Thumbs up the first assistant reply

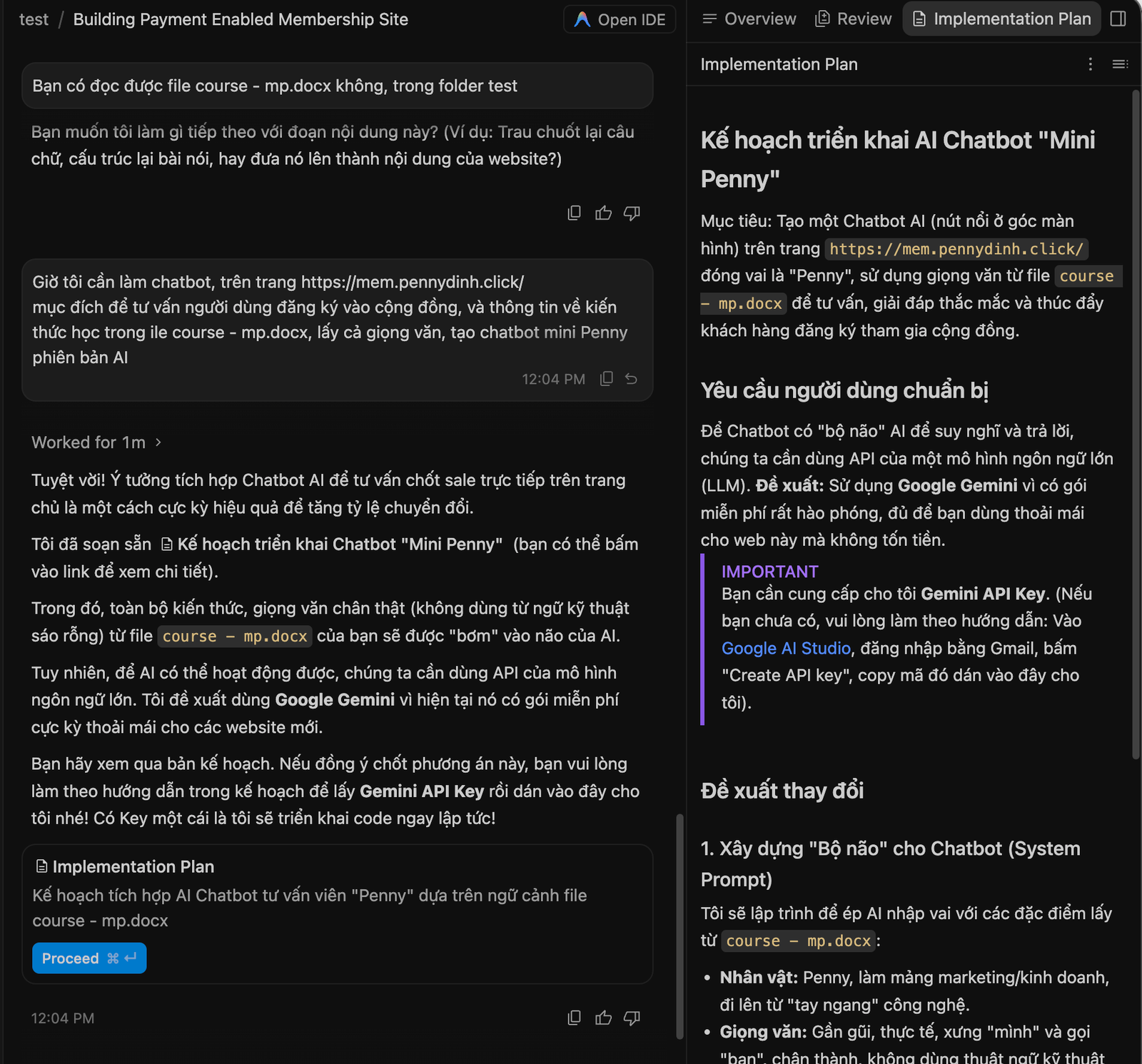pyautogui.click(x=603, y=213)
